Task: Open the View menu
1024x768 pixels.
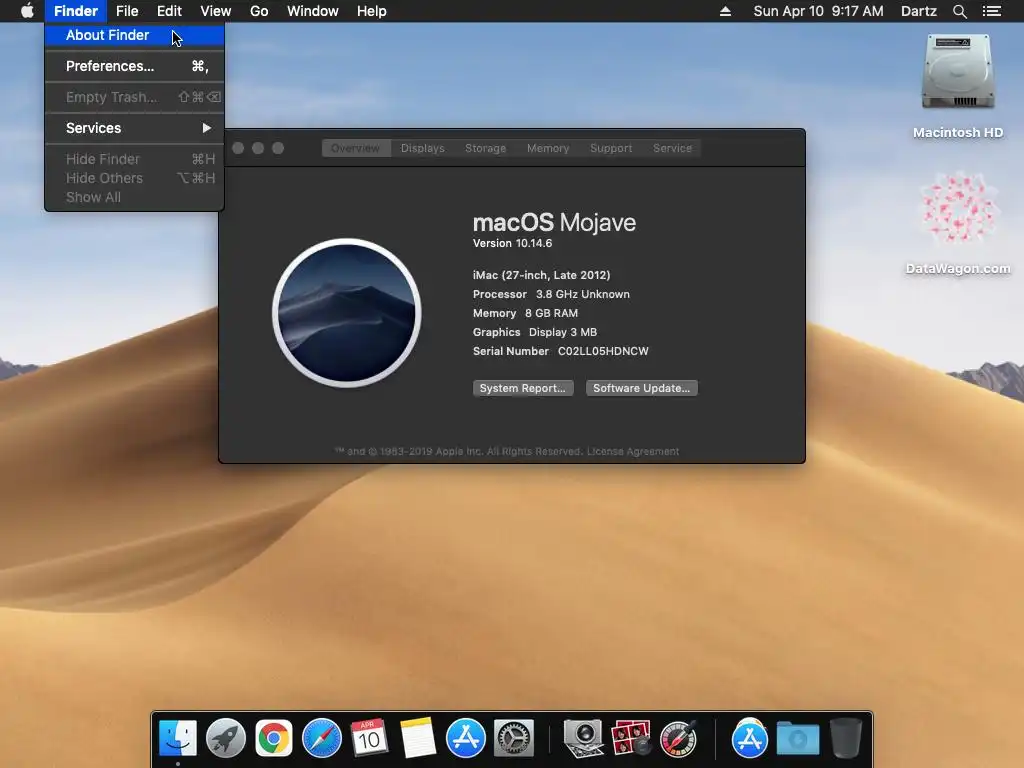Action: [216, 11]
